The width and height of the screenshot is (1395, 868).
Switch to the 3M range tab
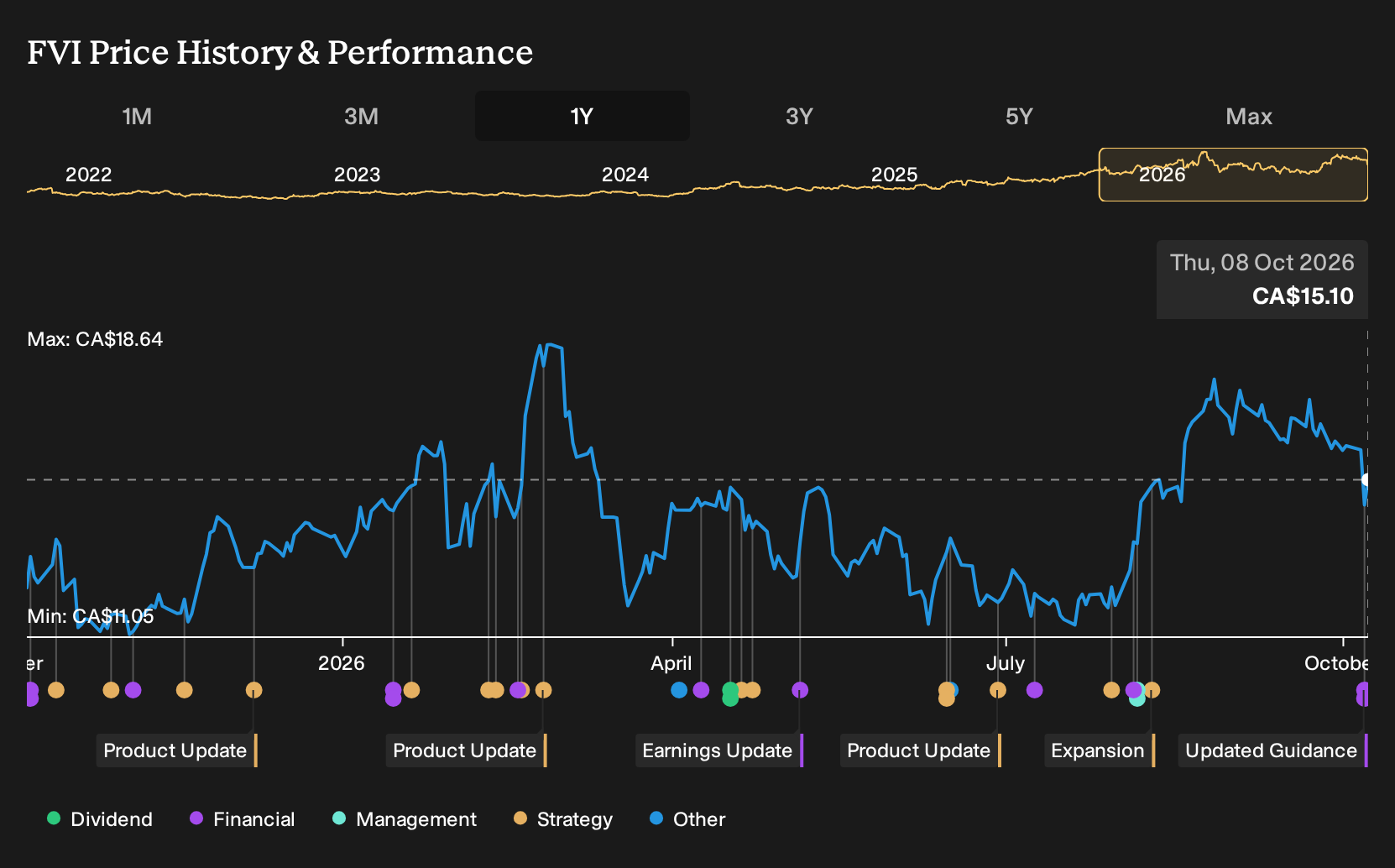(x=361, y=116)
